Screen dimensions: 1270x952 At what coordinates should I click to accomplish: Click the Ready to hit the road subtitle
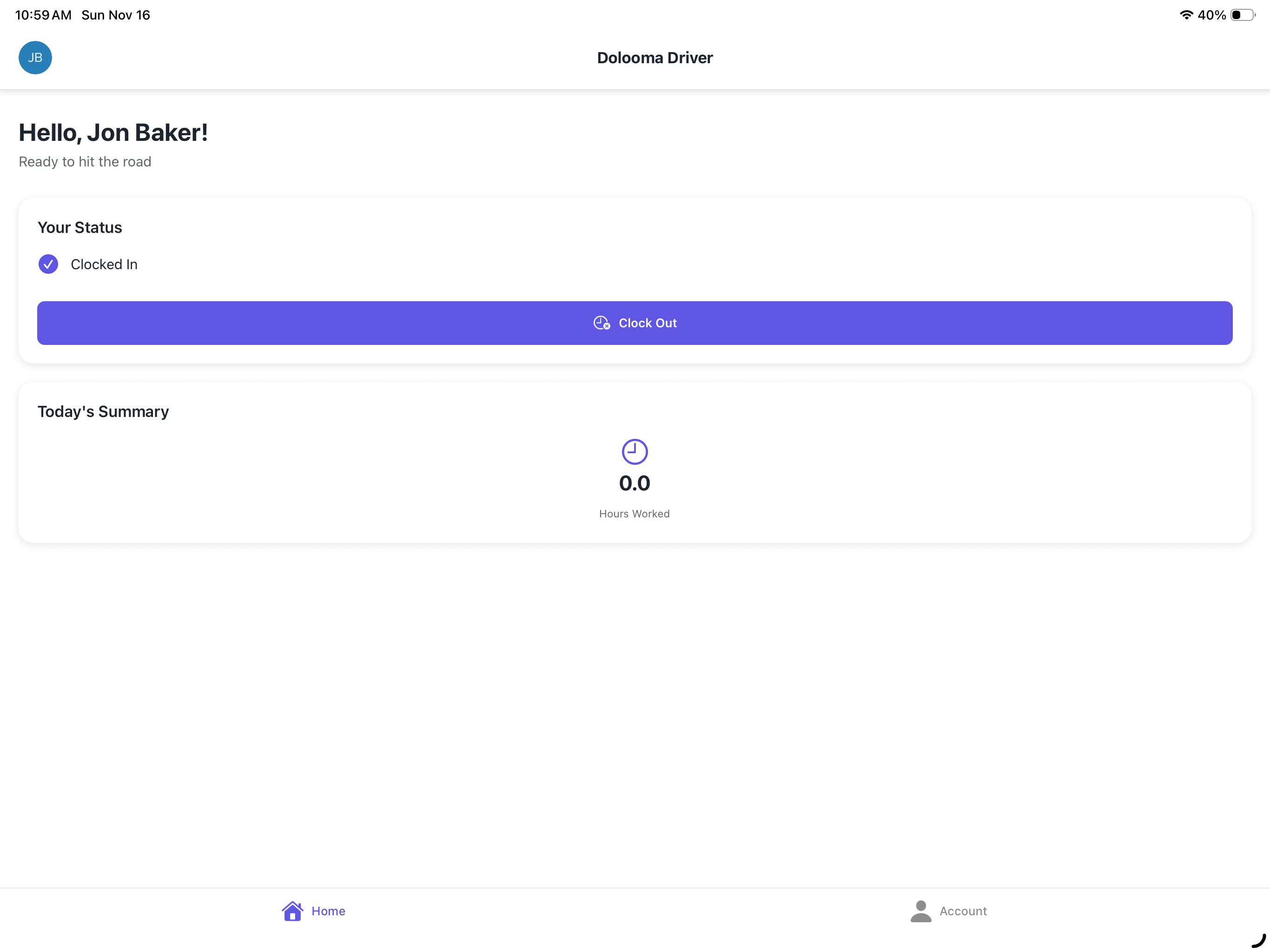[85, 162]
